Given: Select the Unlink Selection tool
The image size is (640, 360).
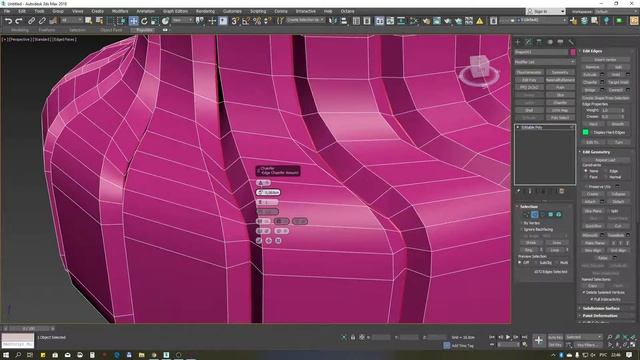Looking at the screenshot, I should (42, 21).
